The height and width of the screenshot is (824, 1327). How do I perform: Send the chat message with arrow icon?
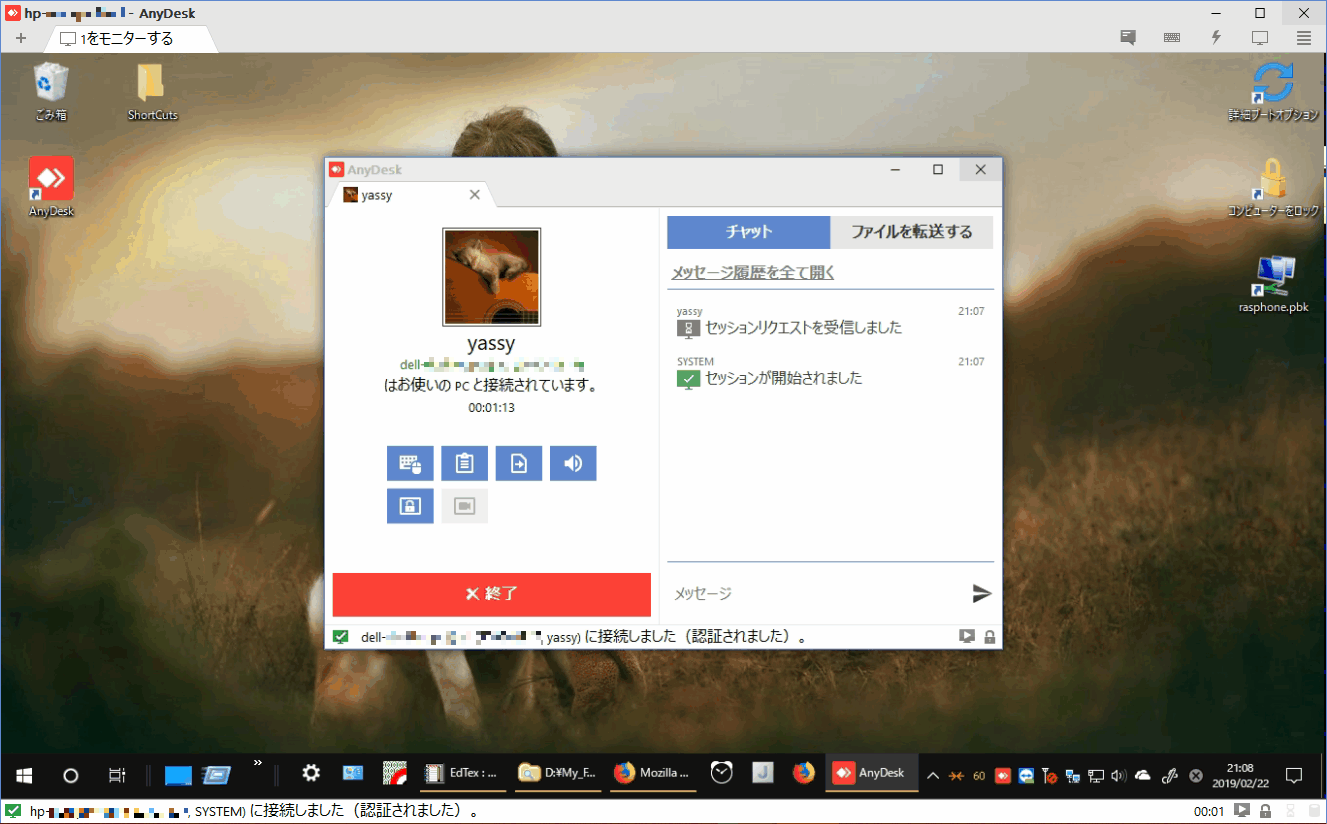(x=982, y=594)
